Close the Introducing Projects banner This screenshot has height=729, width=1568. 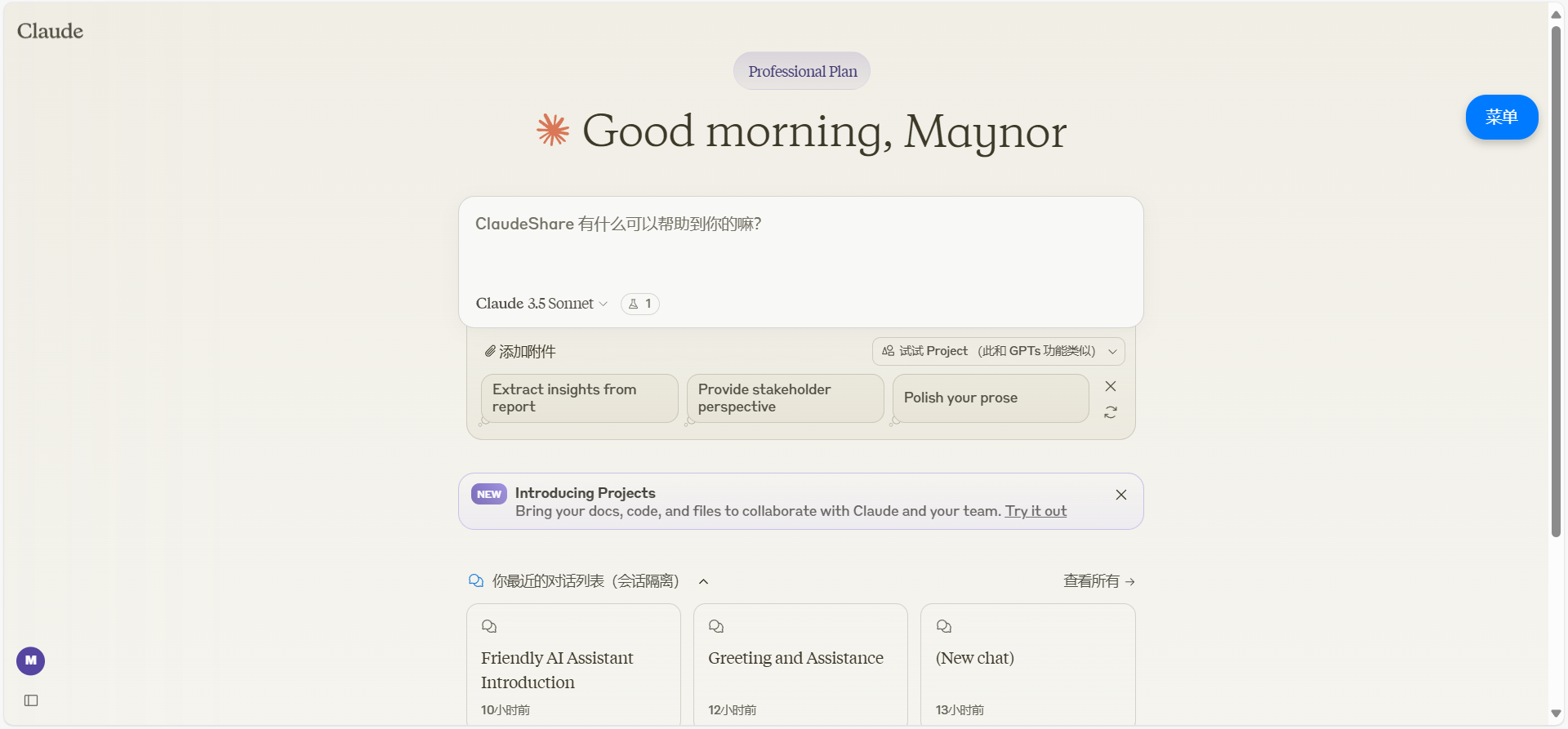click(1121, 495)
